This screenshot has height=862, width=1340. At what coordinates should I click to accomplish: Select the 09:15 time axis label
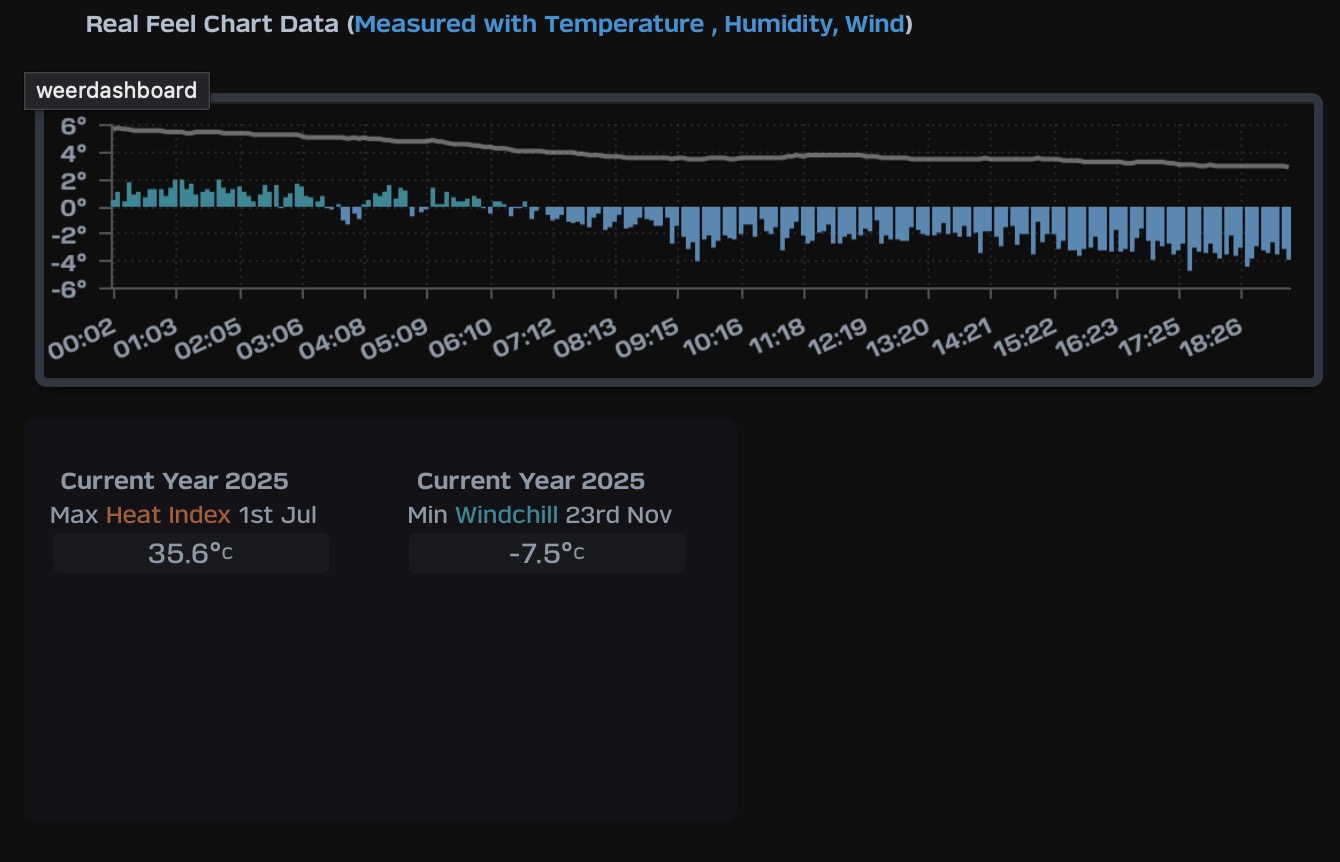pyautogui.click(x=648, y=340)
